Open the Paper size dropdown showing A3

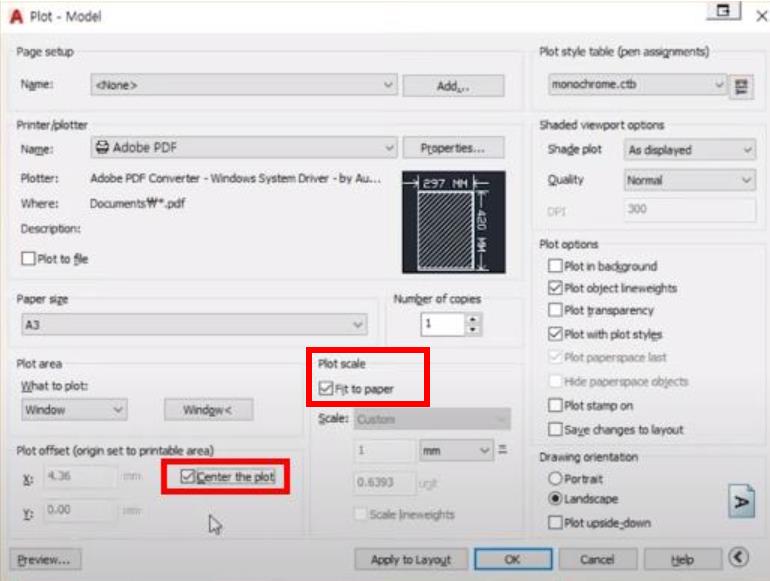tap(194, 324)
